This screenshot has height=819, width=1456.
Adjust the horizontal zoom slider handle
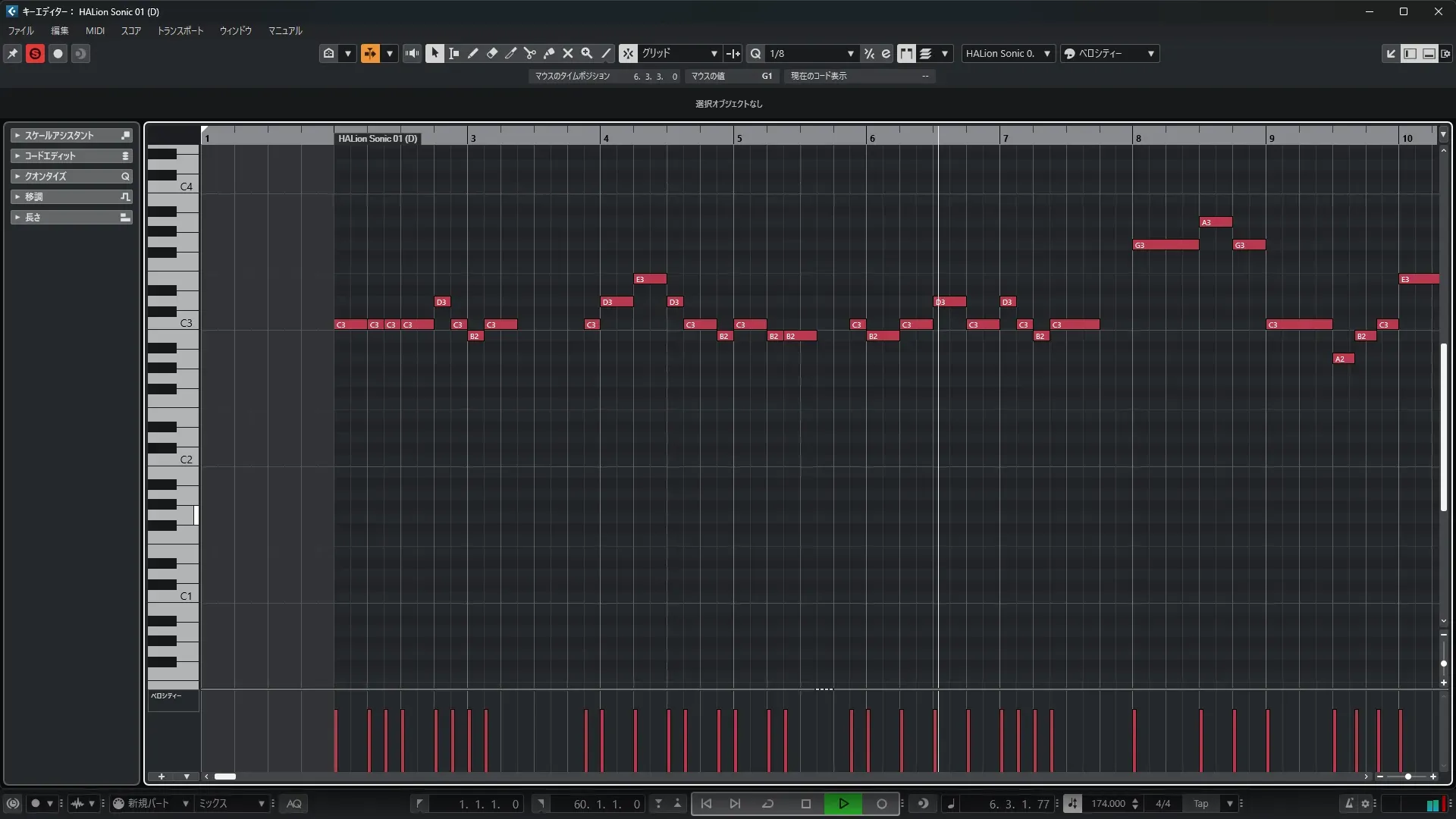click(x=1407, y=777)
